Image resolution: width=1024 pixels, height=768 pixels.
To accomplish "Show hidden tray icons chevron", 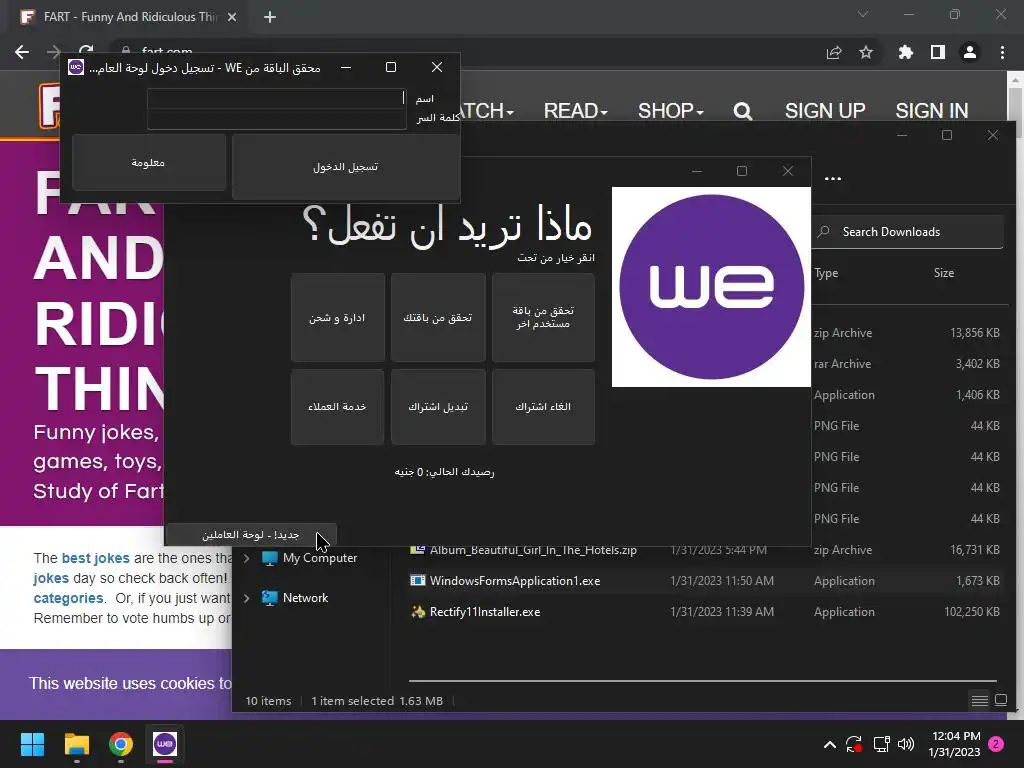I will click(829, 744).
